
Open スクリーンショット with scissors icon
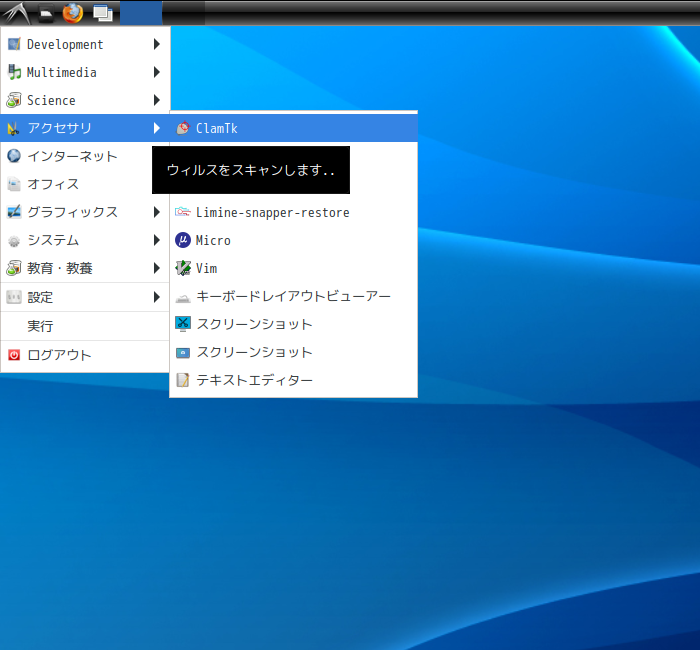coord(294,324)
